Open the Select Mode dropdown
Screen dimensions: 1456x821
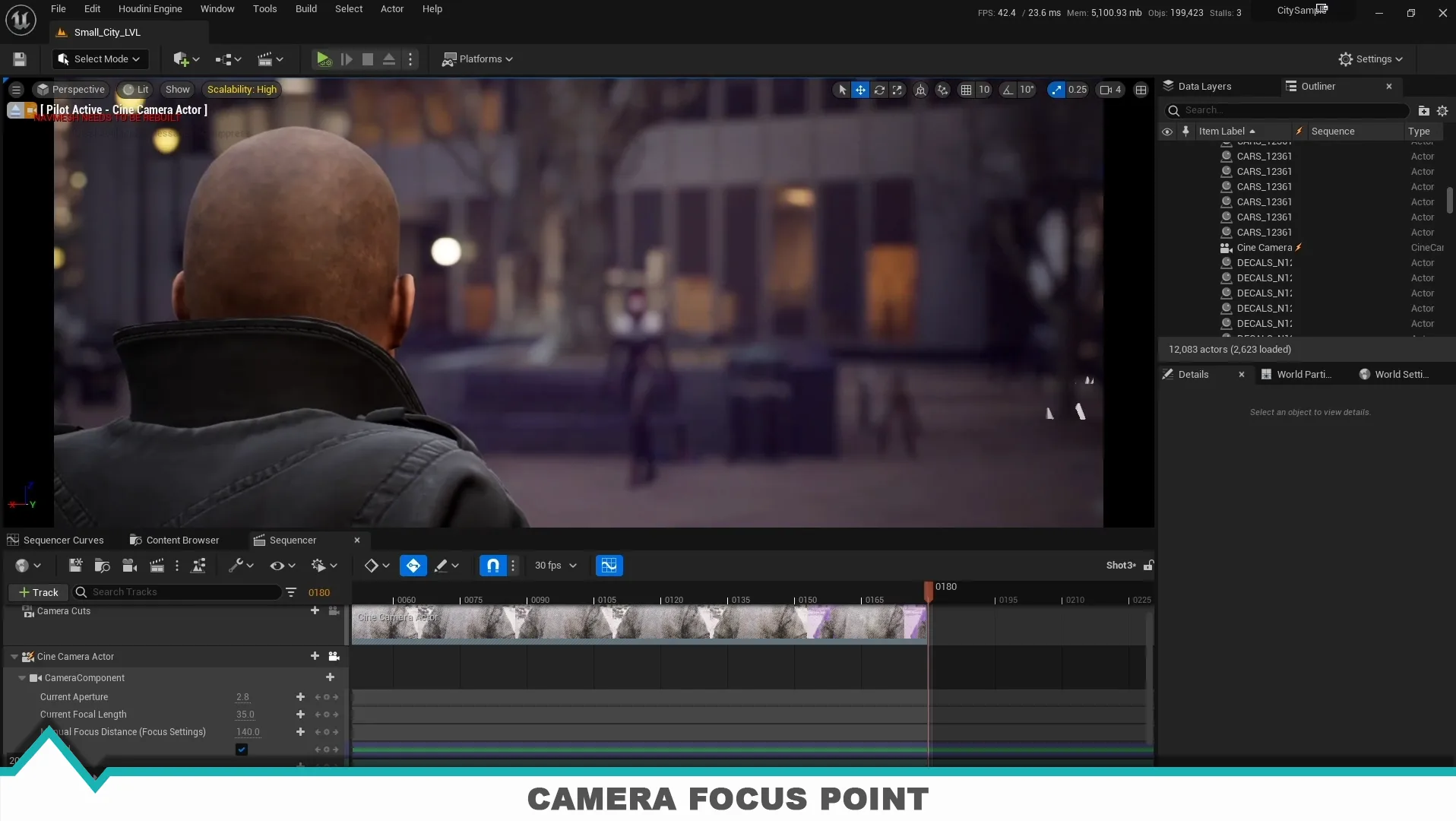click(100, 59)
